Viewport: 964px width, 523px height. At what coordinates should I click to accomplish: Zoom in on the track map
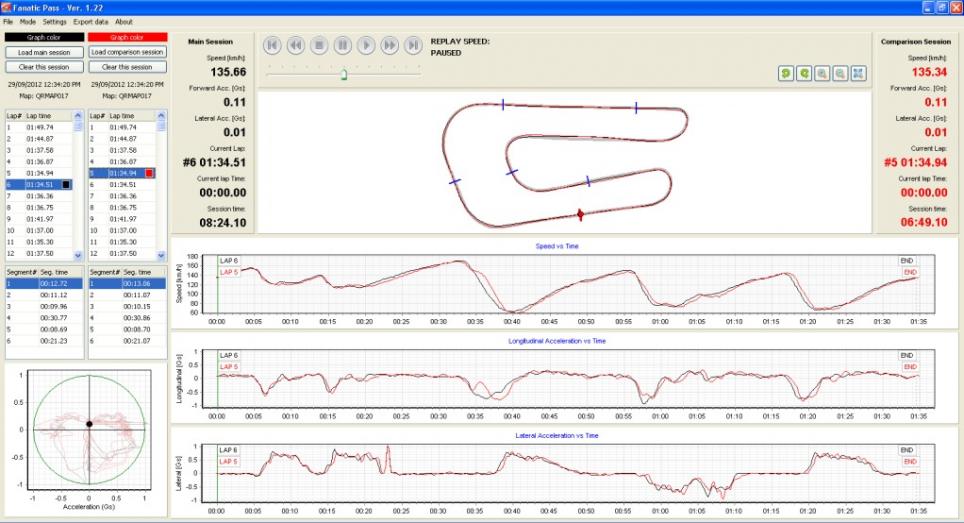pos(822,73)
